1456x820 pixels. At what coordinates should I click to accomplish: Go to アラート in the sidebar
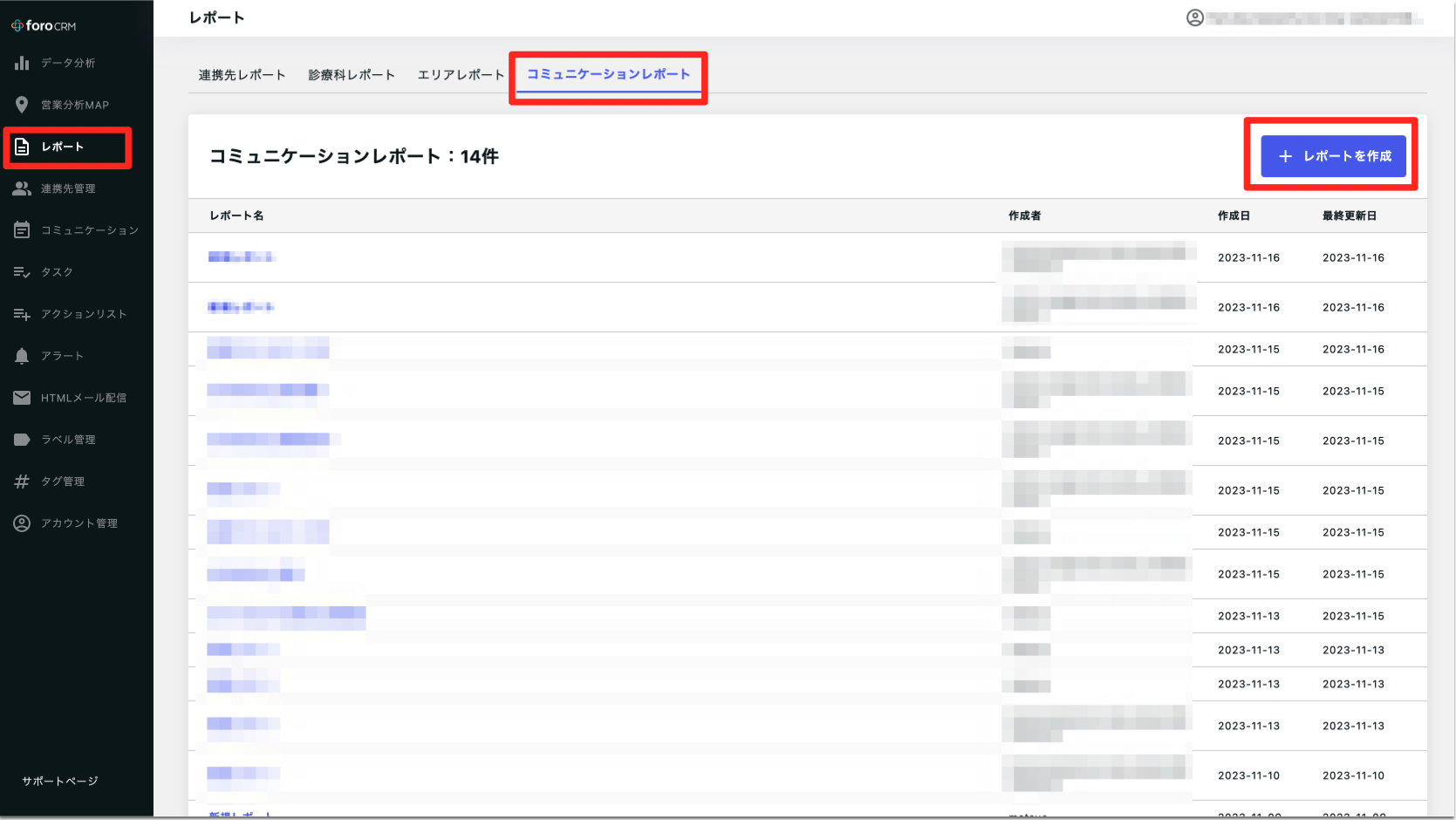[77, 356]
